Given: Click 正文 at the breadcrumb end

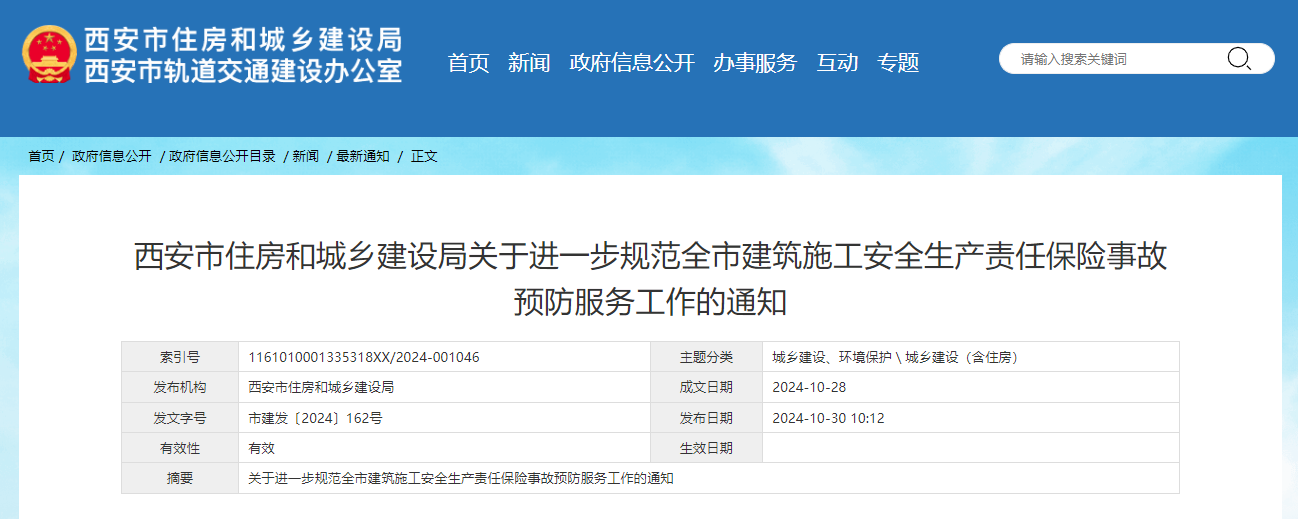Looking at the screenshot, I should [x=424, y=156].
